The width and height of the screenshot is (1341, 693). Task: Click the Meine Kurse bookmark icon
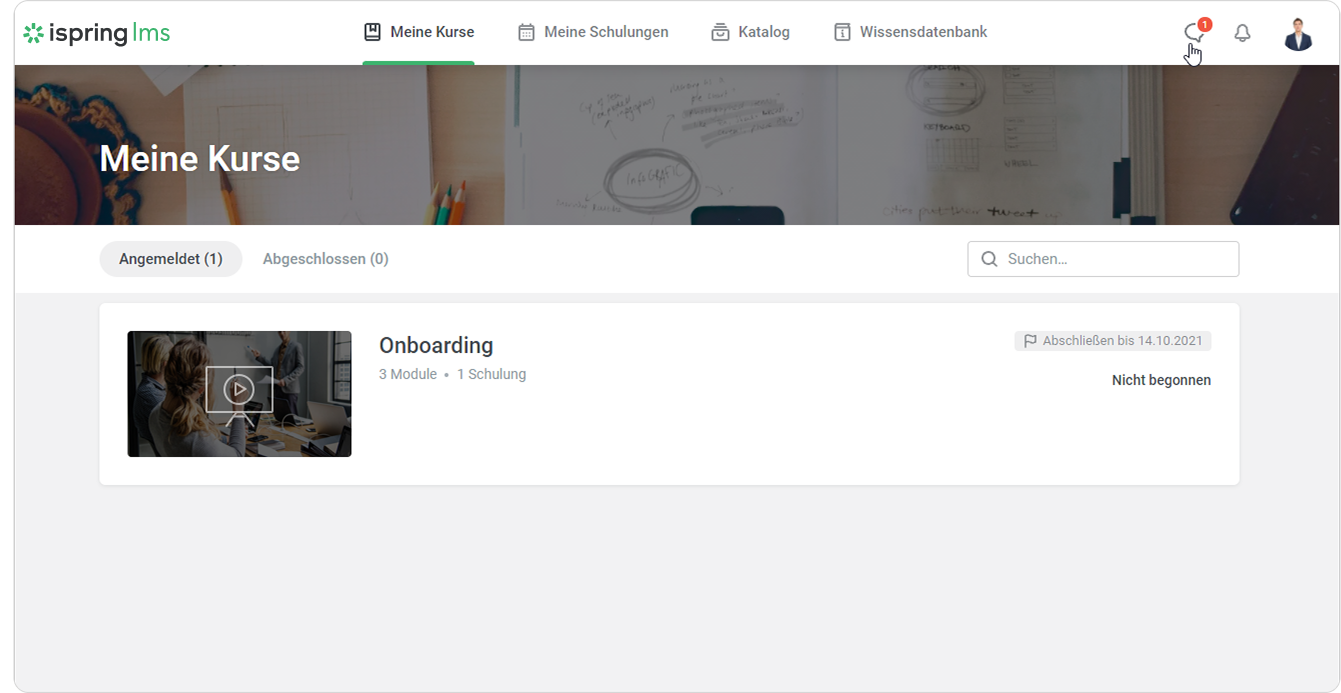pos(372,32)
